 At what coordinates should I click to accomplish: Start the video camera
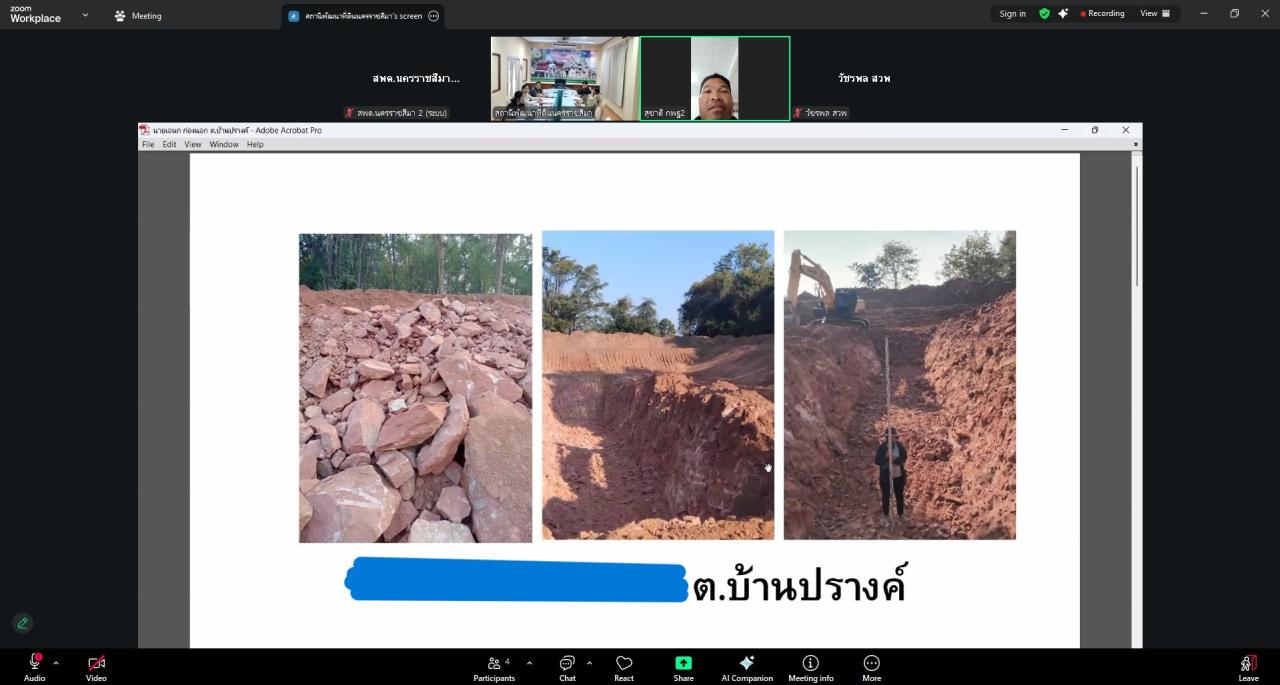click(96, 662)
